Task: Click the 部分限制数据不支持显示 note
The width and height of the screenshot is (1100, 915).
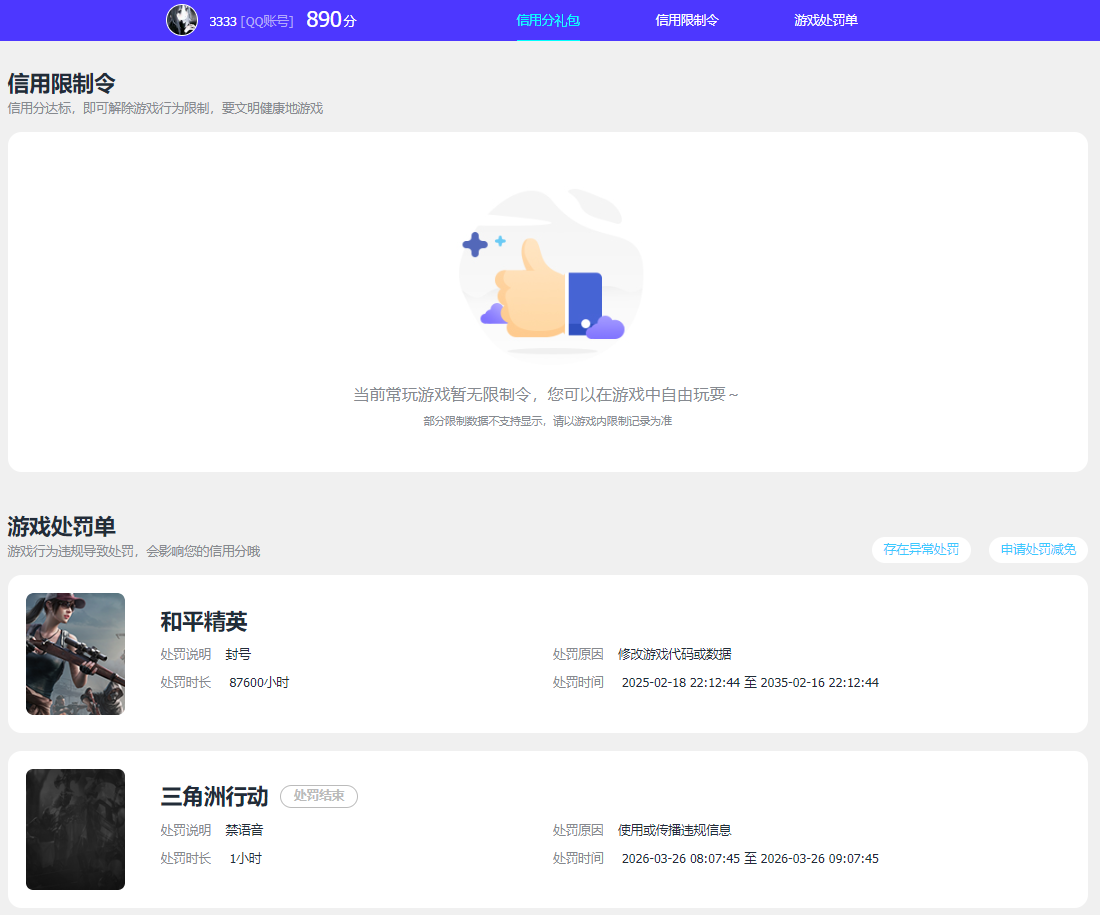Action: click(548, 421)
